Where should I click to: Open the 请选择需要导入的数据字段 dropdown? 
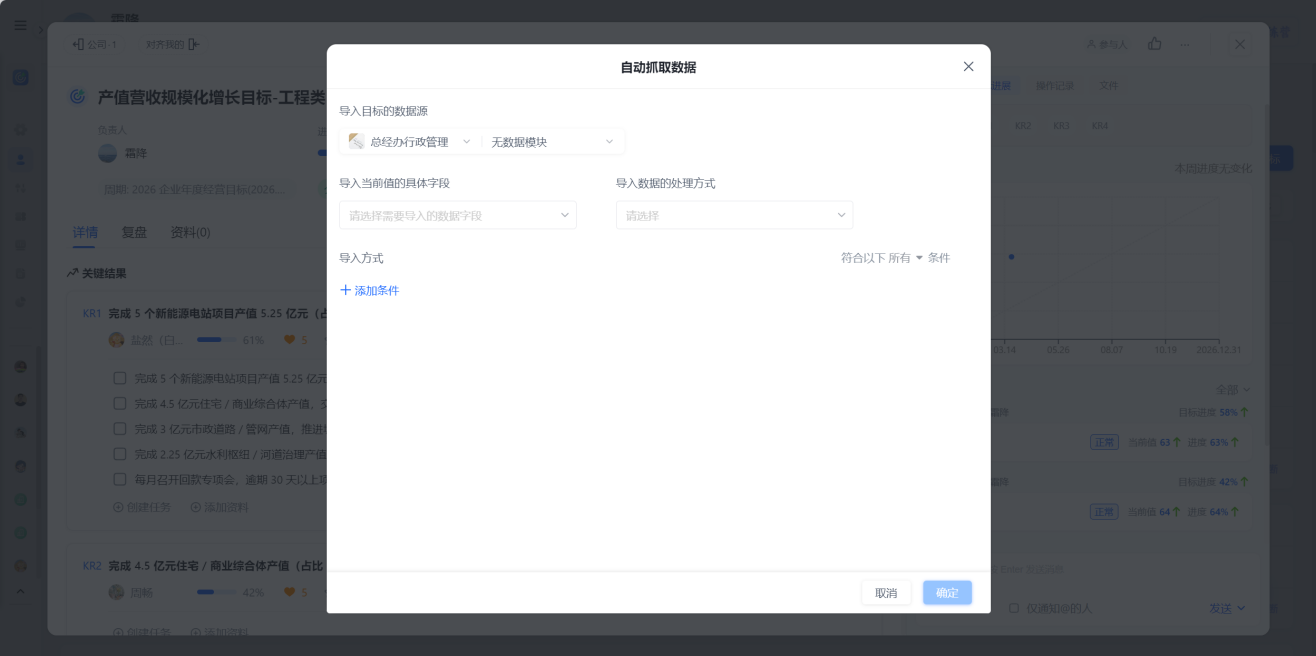[458, 215]
